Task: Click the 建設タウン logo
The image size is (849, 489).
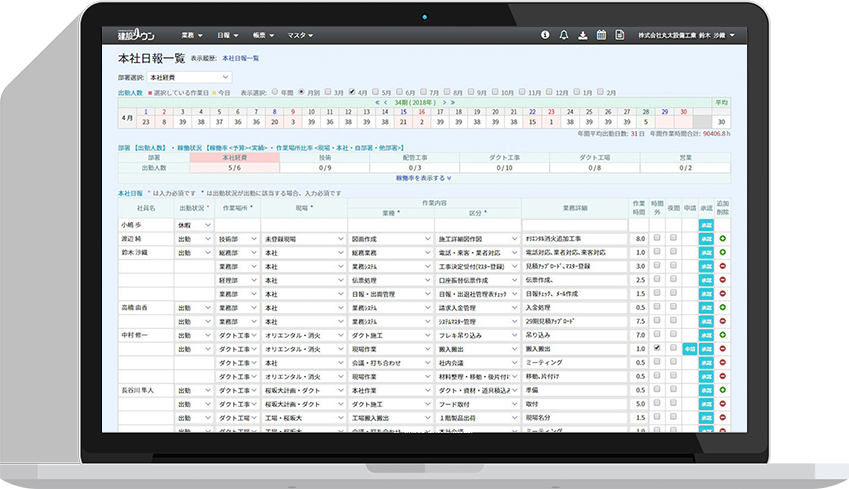Action: tap(136, 35)
